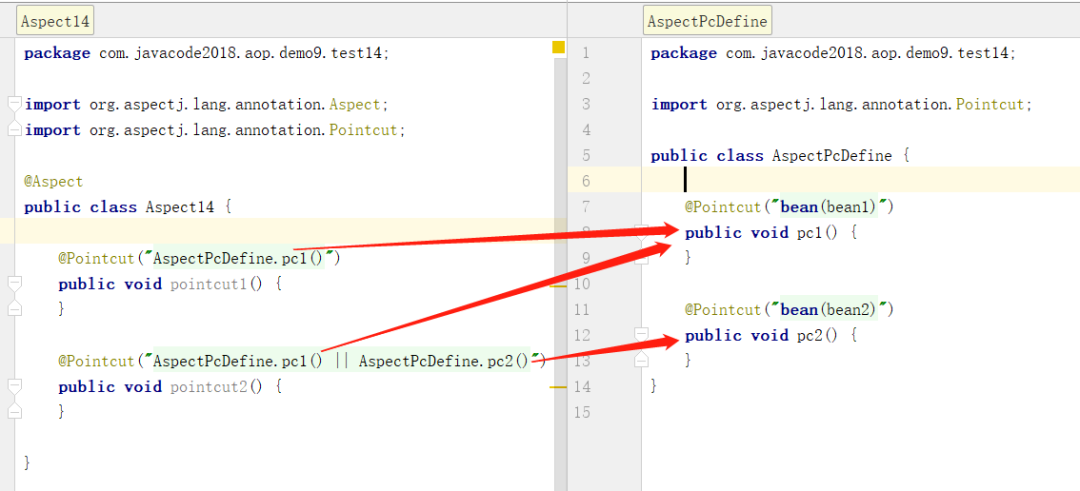Viewport: 1080px width, 491px height.
Task: Switch to the Aspect14 editor tab
Action: [x=55, y=21]
